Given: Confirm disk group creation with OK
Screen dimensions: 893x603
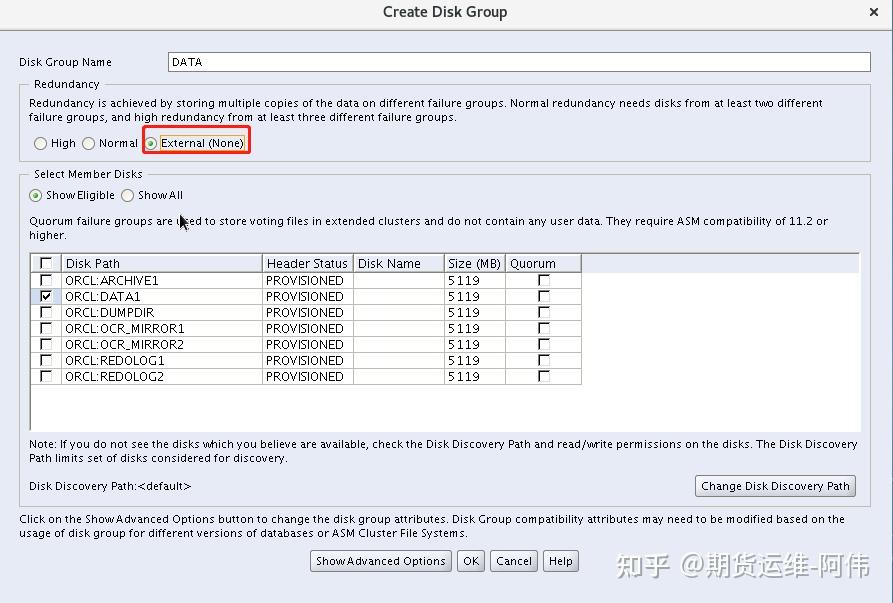Looking at the screenshot, I should coord(470,561).
